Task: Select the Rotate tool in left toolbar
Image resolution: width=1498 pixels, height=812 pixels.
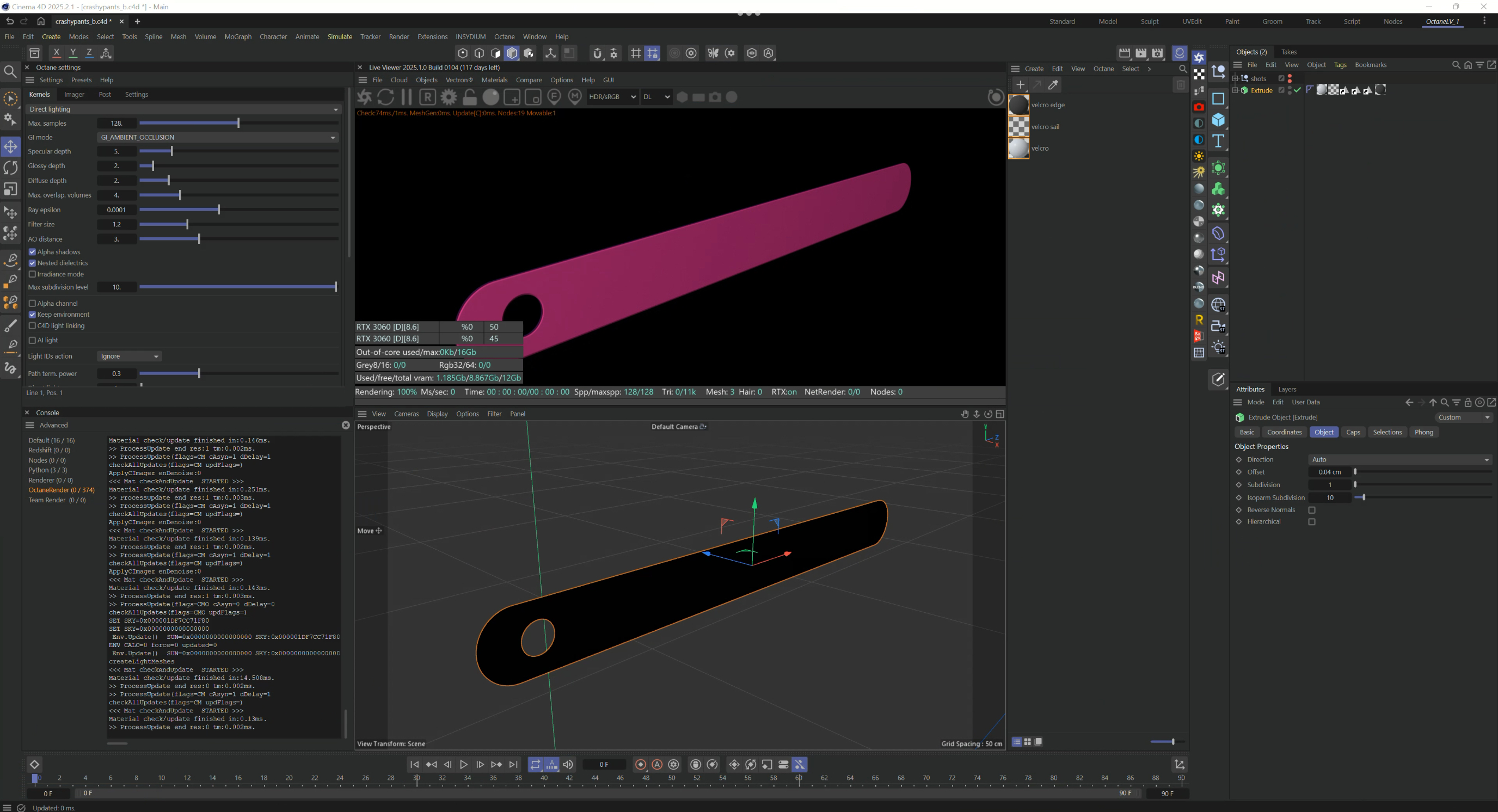Action: tap(10, 168)
